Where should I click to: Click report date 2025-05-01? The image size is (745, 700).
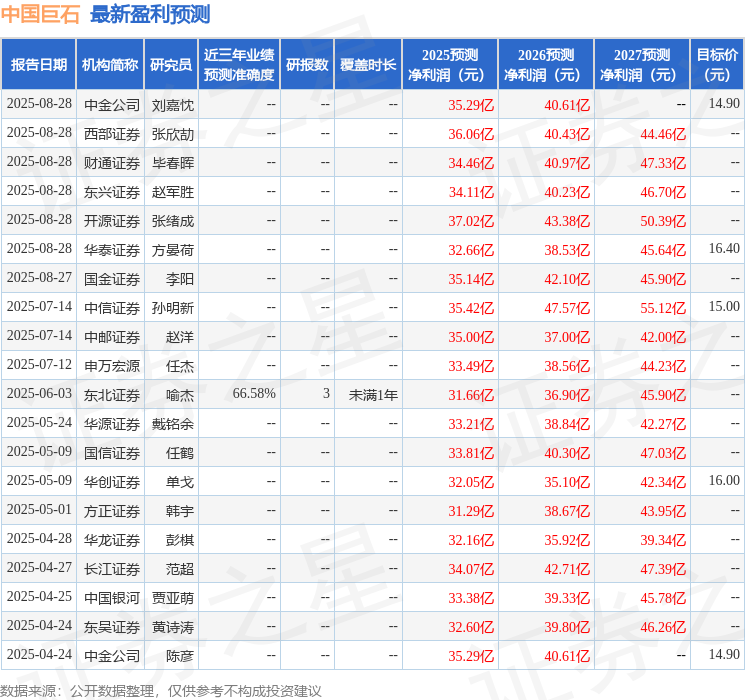coord(39,509)
